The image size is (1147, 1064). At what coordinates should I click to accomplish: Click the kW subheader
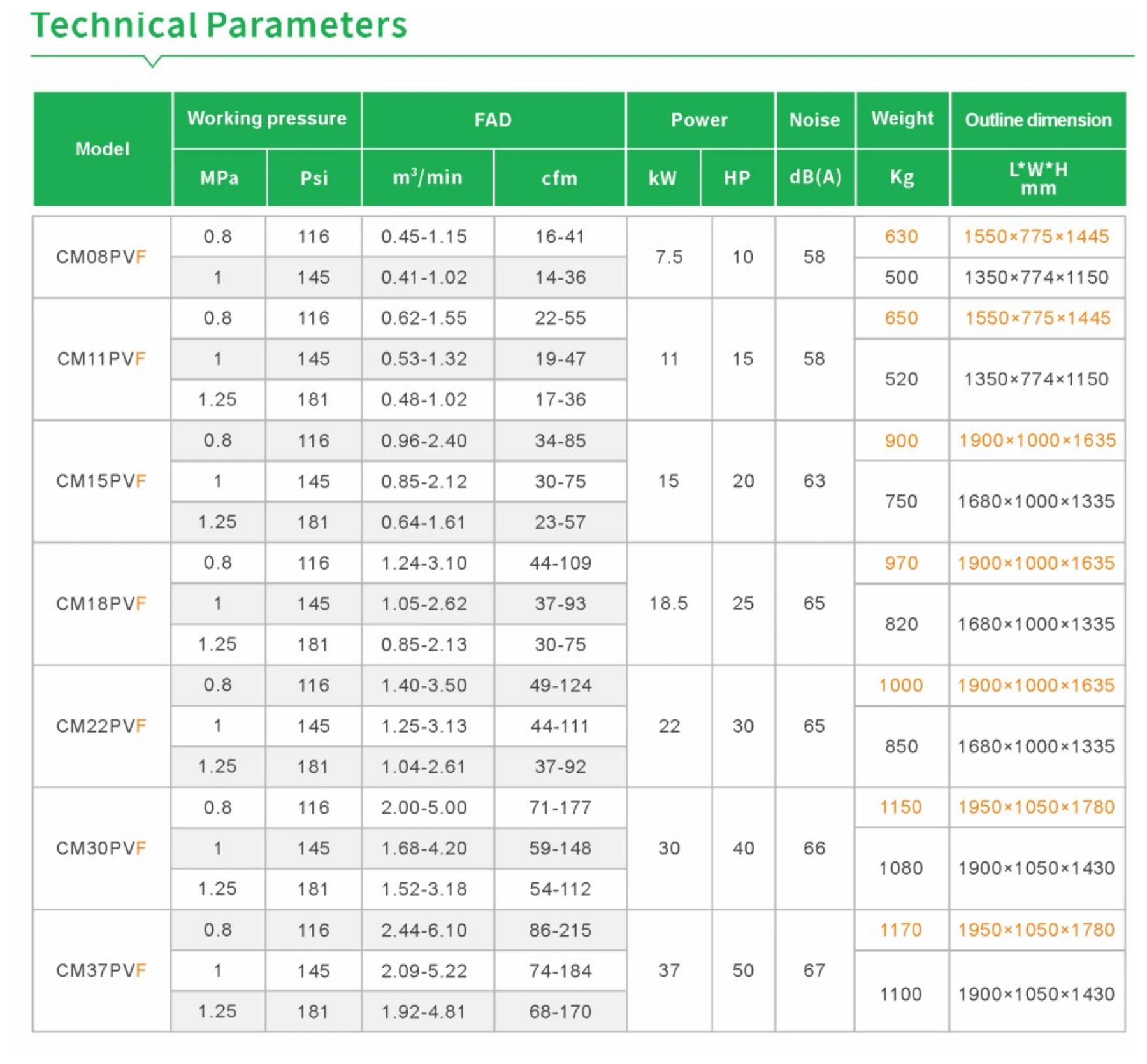tap(663, 178)
